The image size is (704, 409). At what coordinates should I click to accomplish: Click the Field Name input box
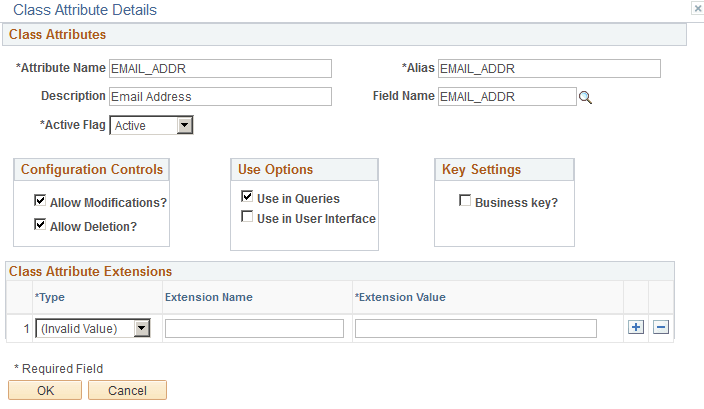click(x=507, y=97)
